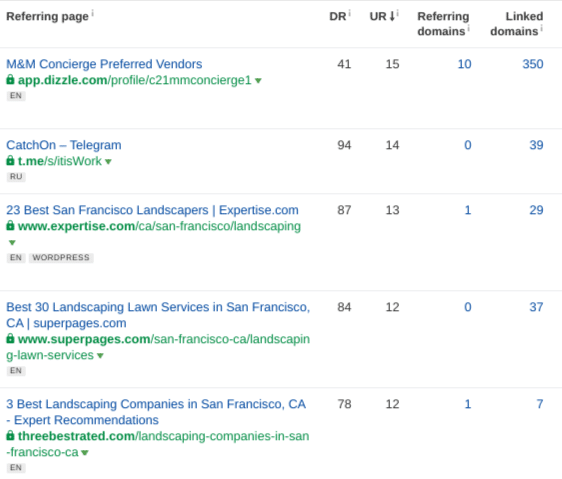Open CatchOn – Telegram page title link

(64, 145)
